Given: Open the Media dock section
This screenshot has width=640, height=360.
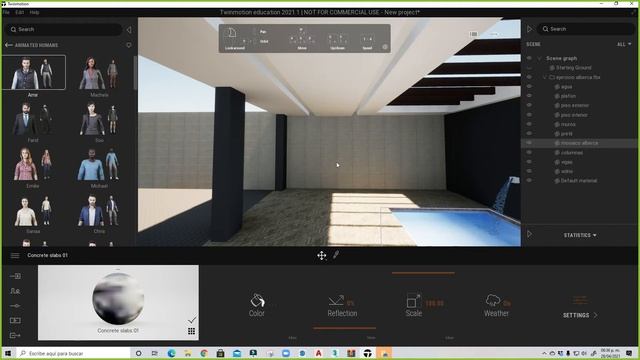Looking at the screenshot, I should pyautogui.click(x=15, y=320).
